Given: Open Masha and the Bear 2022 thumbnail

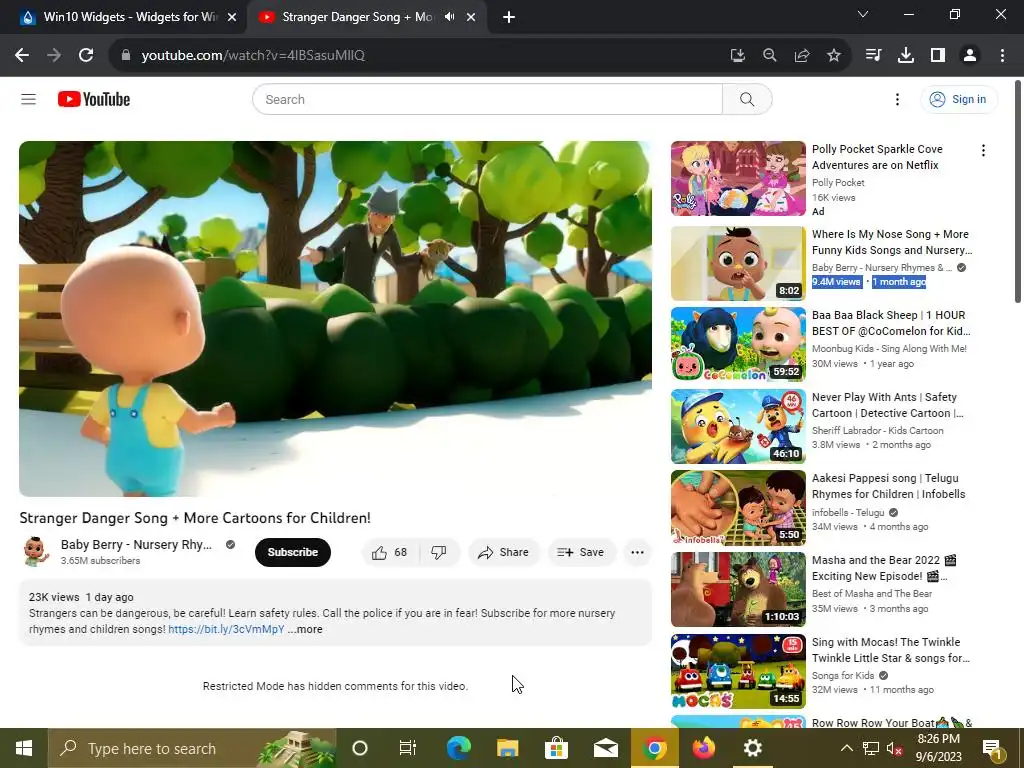Looking at the screenshot, I should pyautogui.click(x=738, y=590).
